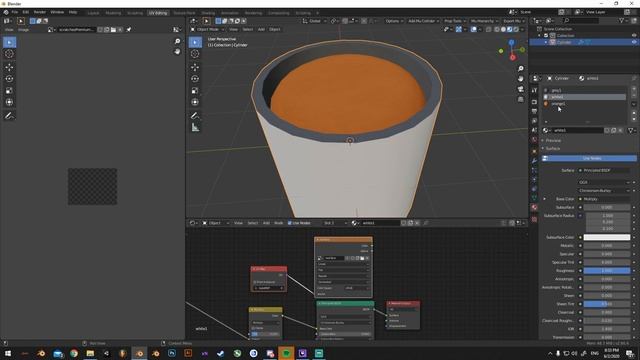Collapse Collection tree item in outliner
The image size is (640, 360).
[x=540, y=36]
